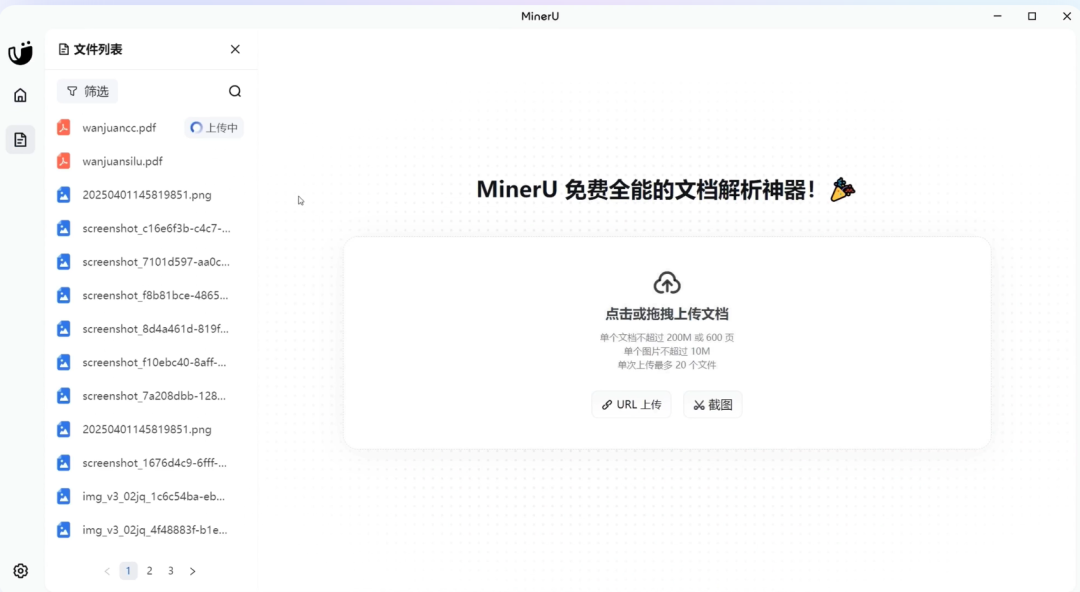Open screenshot_c16e6f3b-c4c7 file
Viewport: 1080px width, 592px height.
pos(156,228)
